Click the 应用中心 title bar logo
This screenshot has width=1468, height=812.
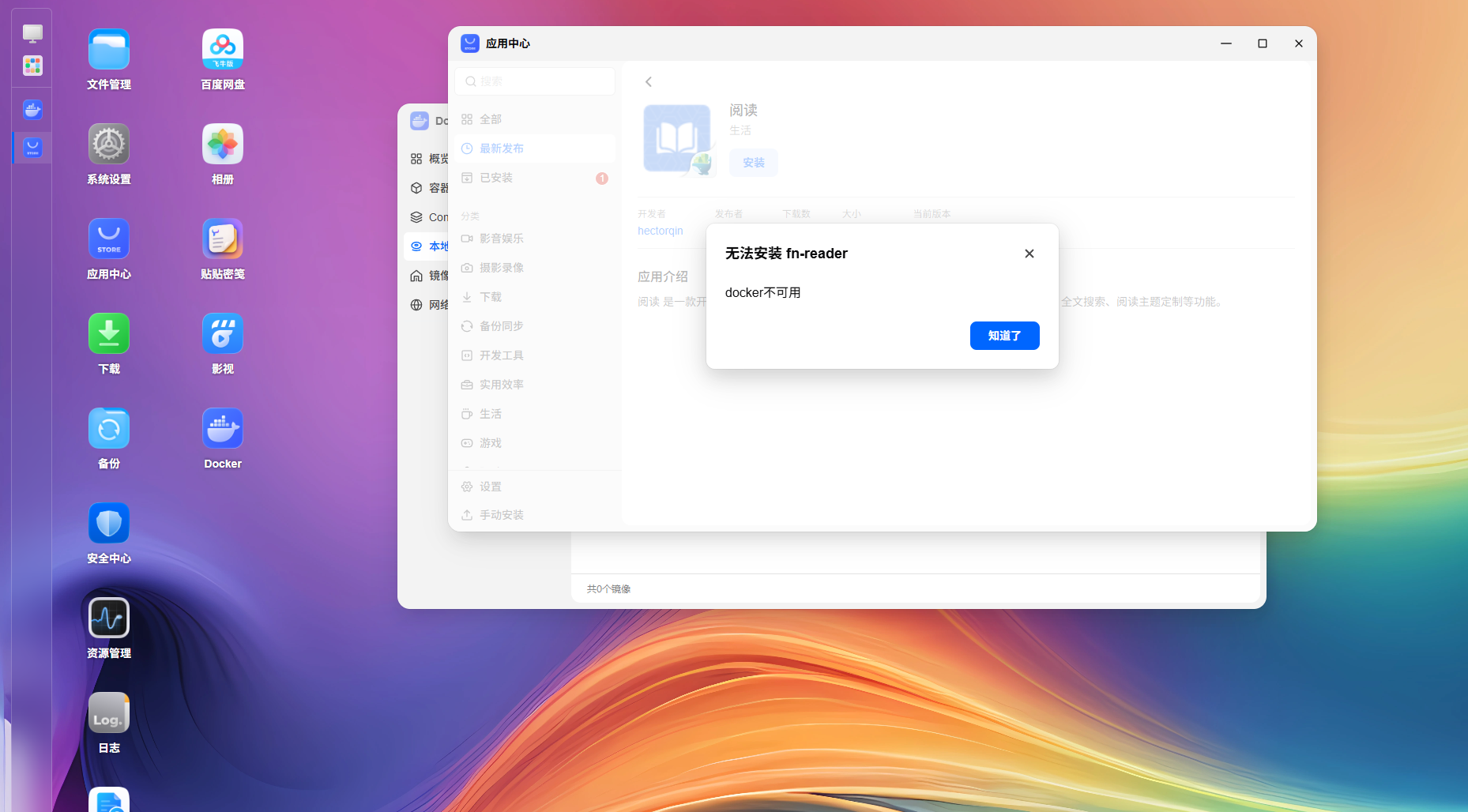tap(470, 43)
